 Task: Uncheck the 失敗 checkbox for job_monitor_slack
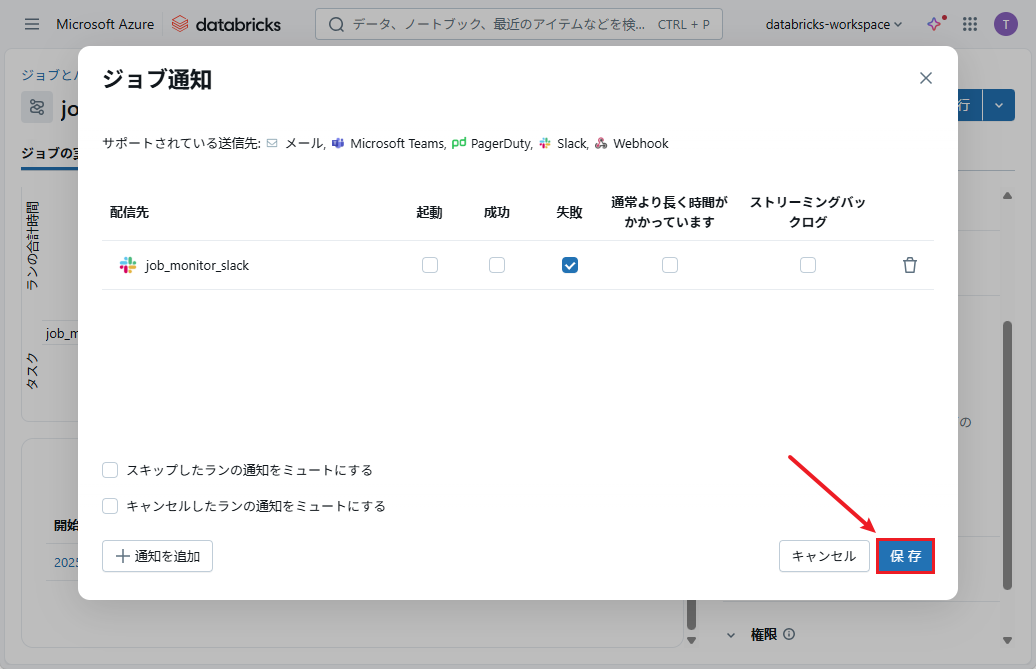pos(570,265)
